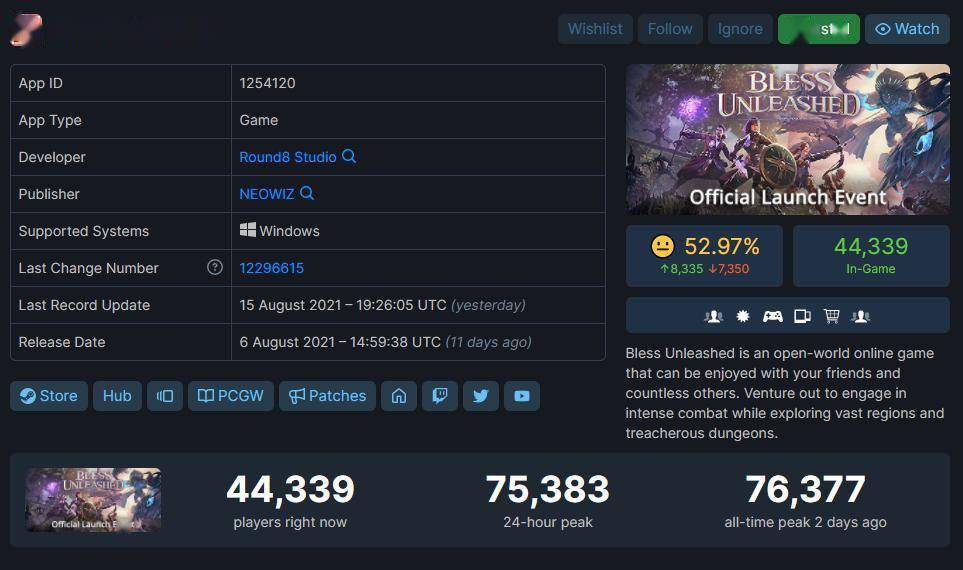Click the Follow button
Image resolution: width=963 pixels, height=570 pixels.
coord(670,29)
